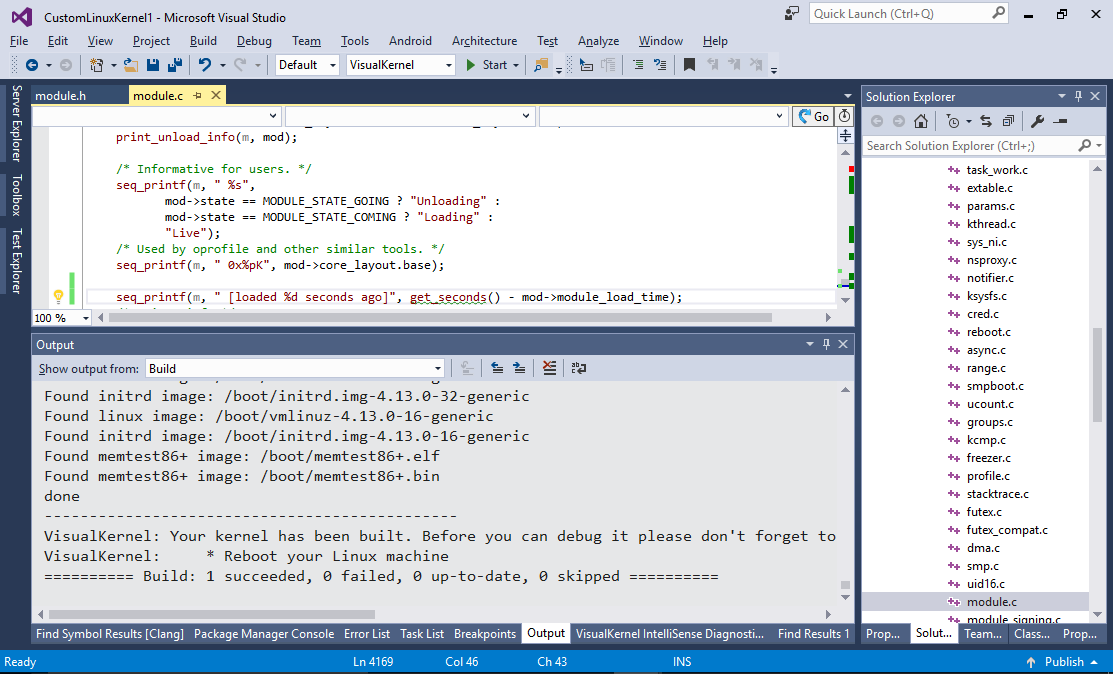This screenshot has width=1113, height=674.
Task: Click the Pending Changes Filter clock icon
Action: tap(953, 121)
